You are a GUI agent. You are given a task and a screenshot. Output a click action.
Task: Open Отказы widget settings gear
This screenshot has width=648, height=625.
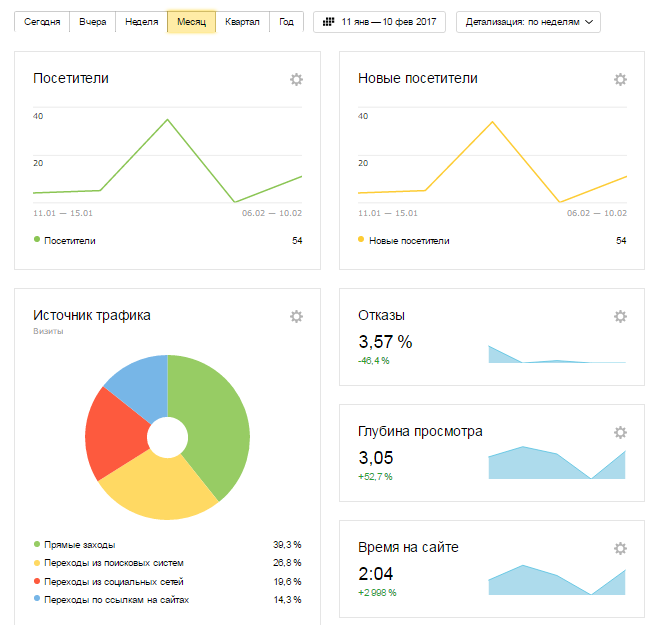click(x=620, y=316)
